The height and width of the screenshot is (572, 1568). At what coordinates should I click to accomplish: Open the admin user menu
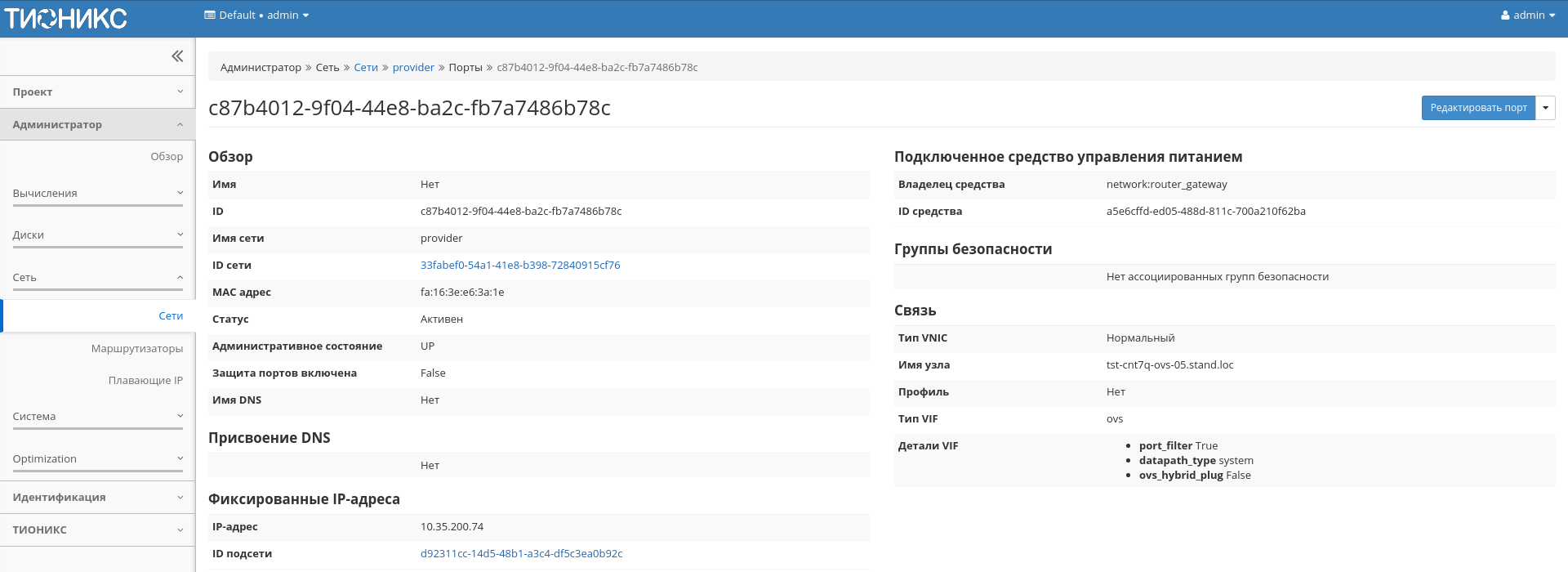click(1527, 16)
